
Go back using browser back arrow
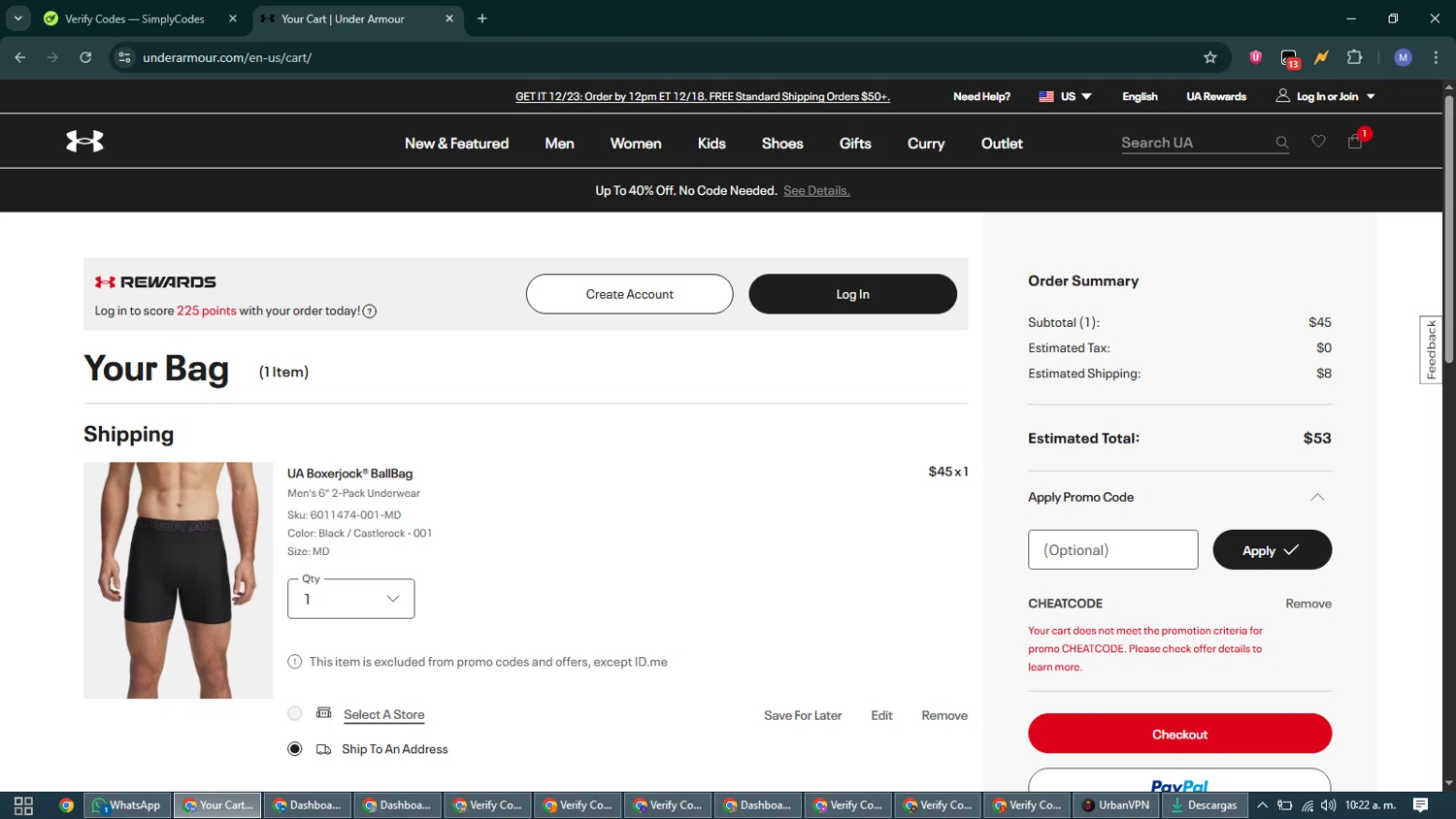pos(20,57)
